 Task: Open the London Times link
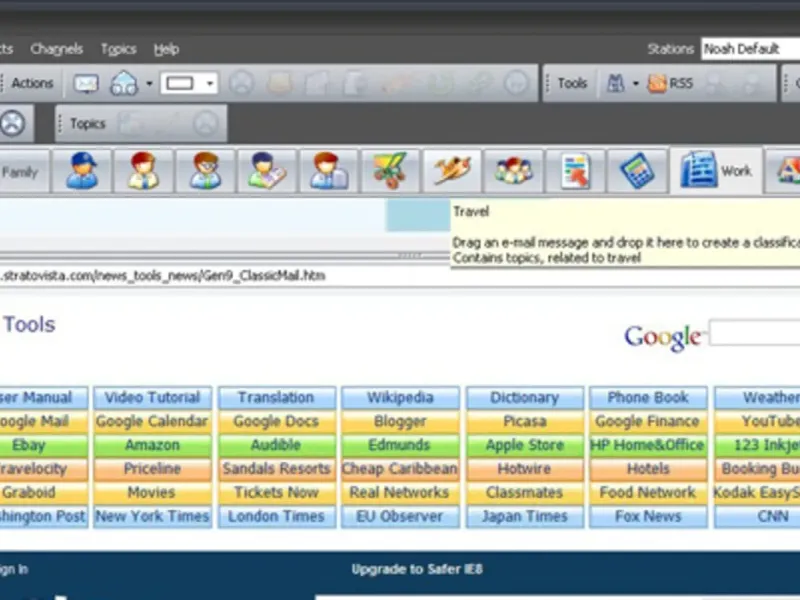pyautogui.click(x=277, y=516)
